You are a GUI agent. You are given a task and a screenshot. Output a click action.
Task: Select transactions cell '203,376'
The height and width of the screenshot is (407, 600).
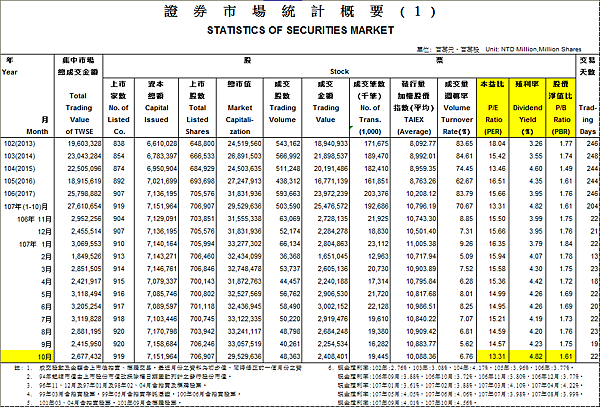pyautogui.click(x=376, y=194)
